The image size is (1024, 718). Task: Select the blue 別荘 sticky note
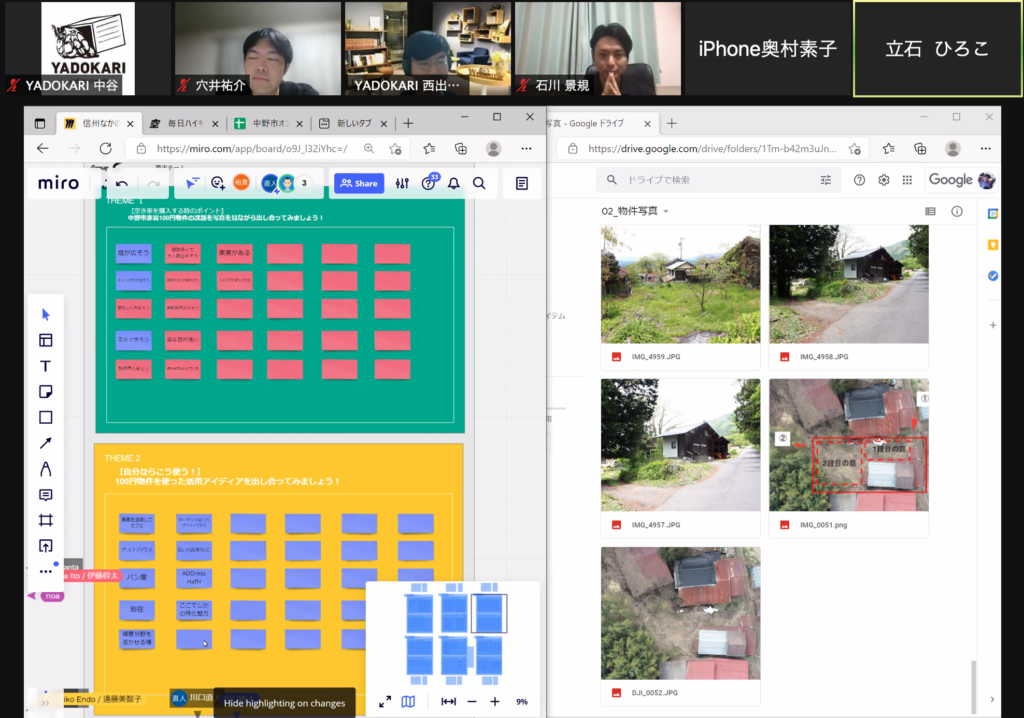click(136, 610)
